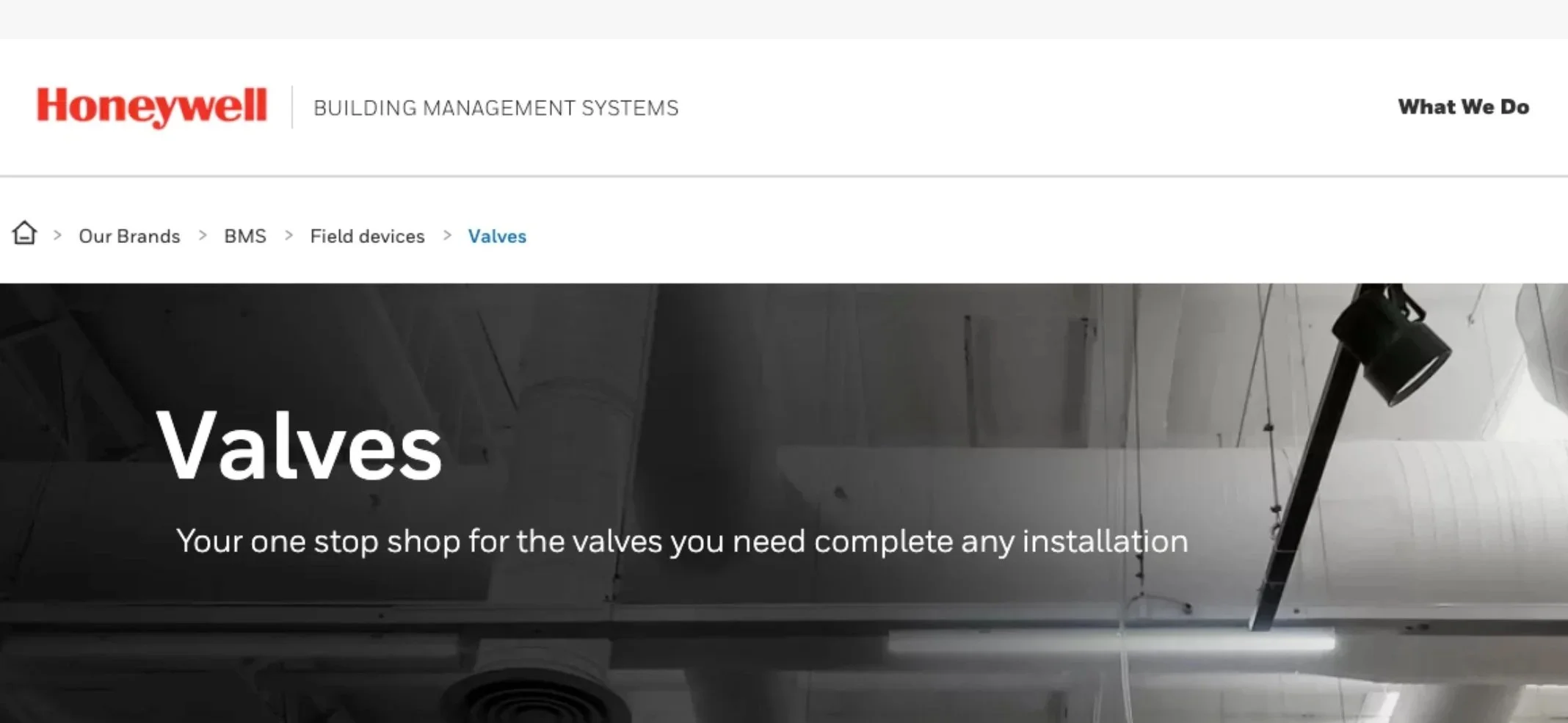The height and width of the screenshot is (723, 1568).
Task: Select the Valves breadcrumb item
Action: coord(497,236)
